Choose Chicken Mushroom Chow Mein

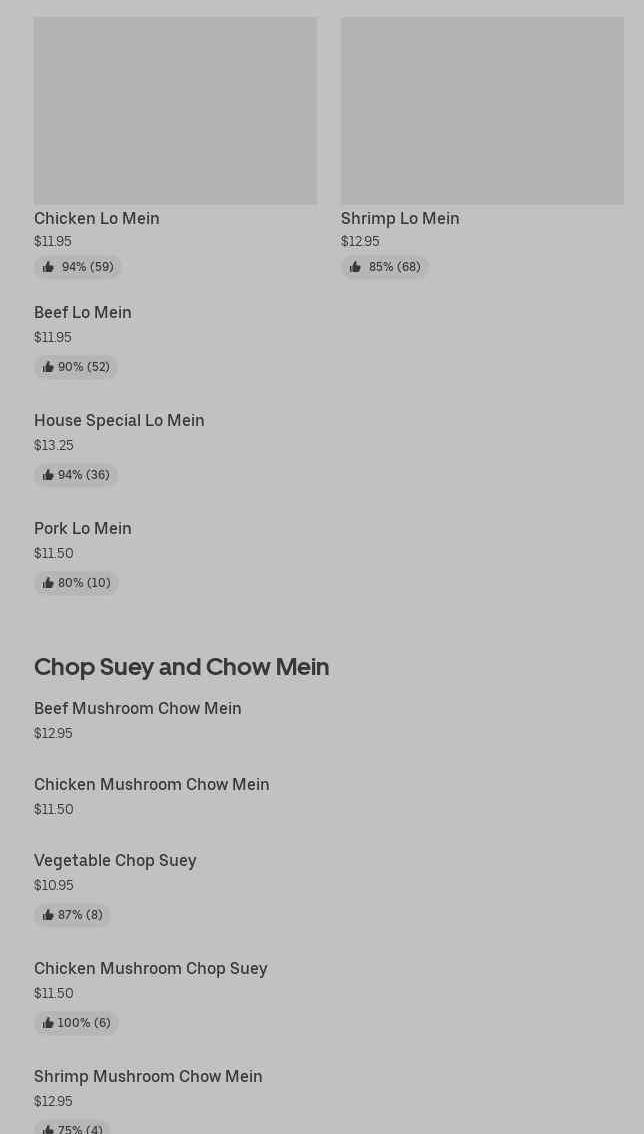pos(151,784)
